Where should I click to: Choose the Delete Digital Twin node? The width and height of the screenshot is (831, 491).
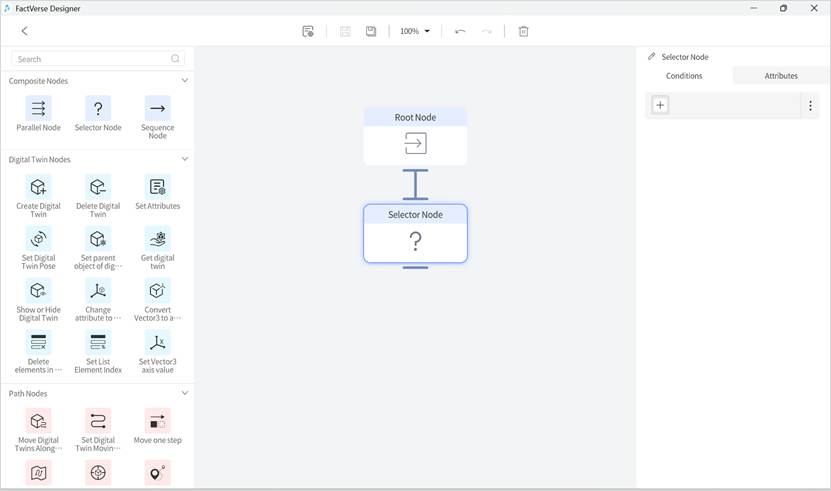point(98,187)
